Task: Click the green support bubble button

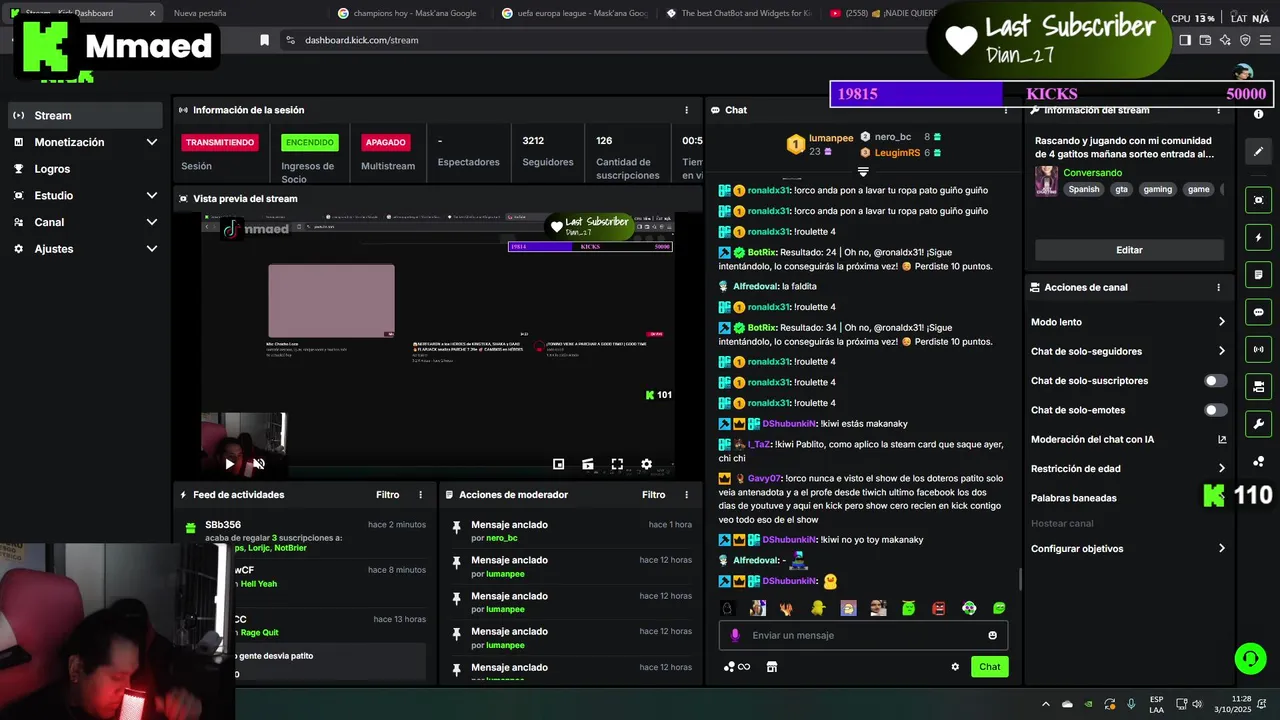Action: [x=1250, y=658]
